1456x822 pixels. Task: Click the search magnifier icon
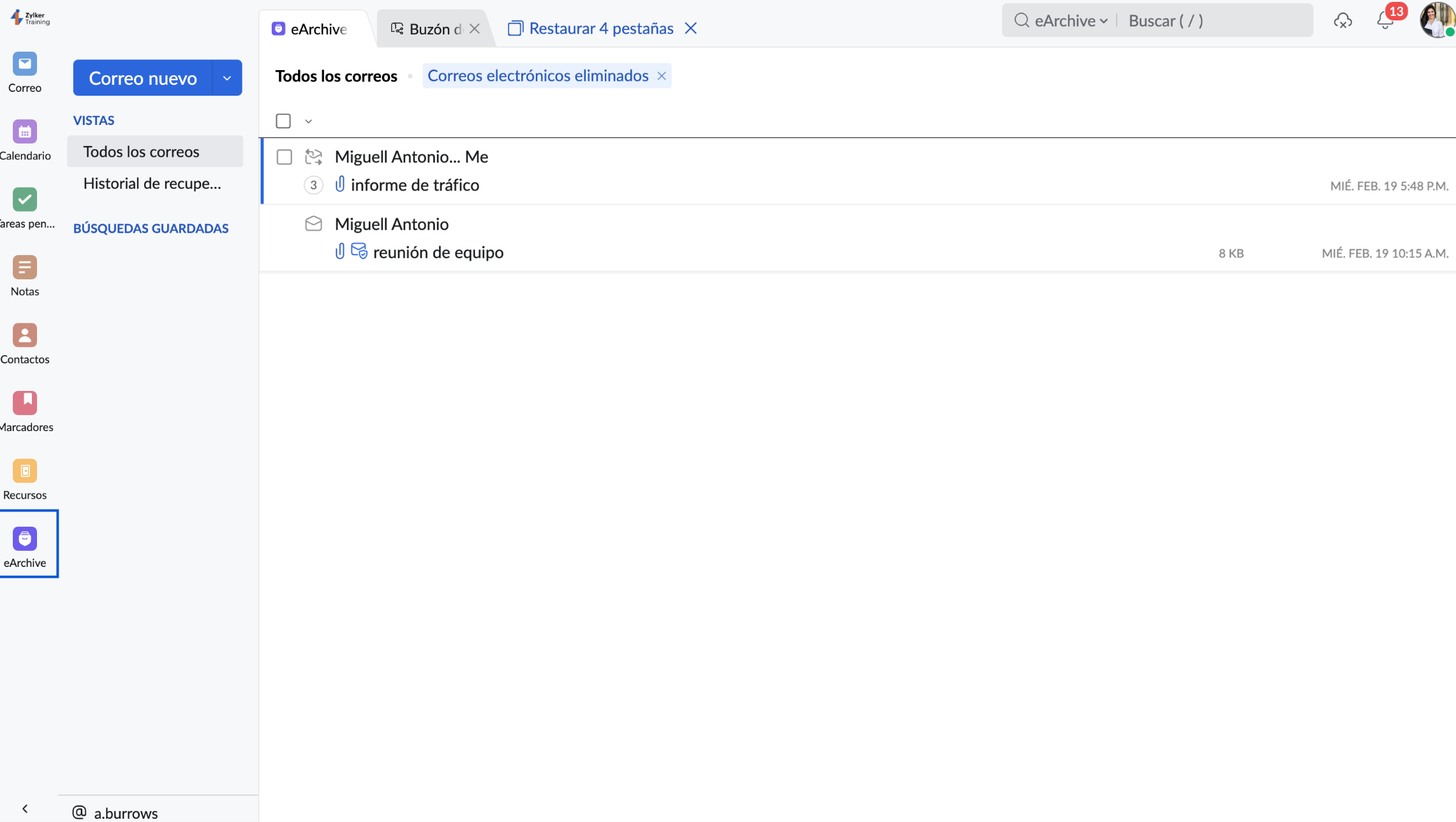pos(1021,20)
